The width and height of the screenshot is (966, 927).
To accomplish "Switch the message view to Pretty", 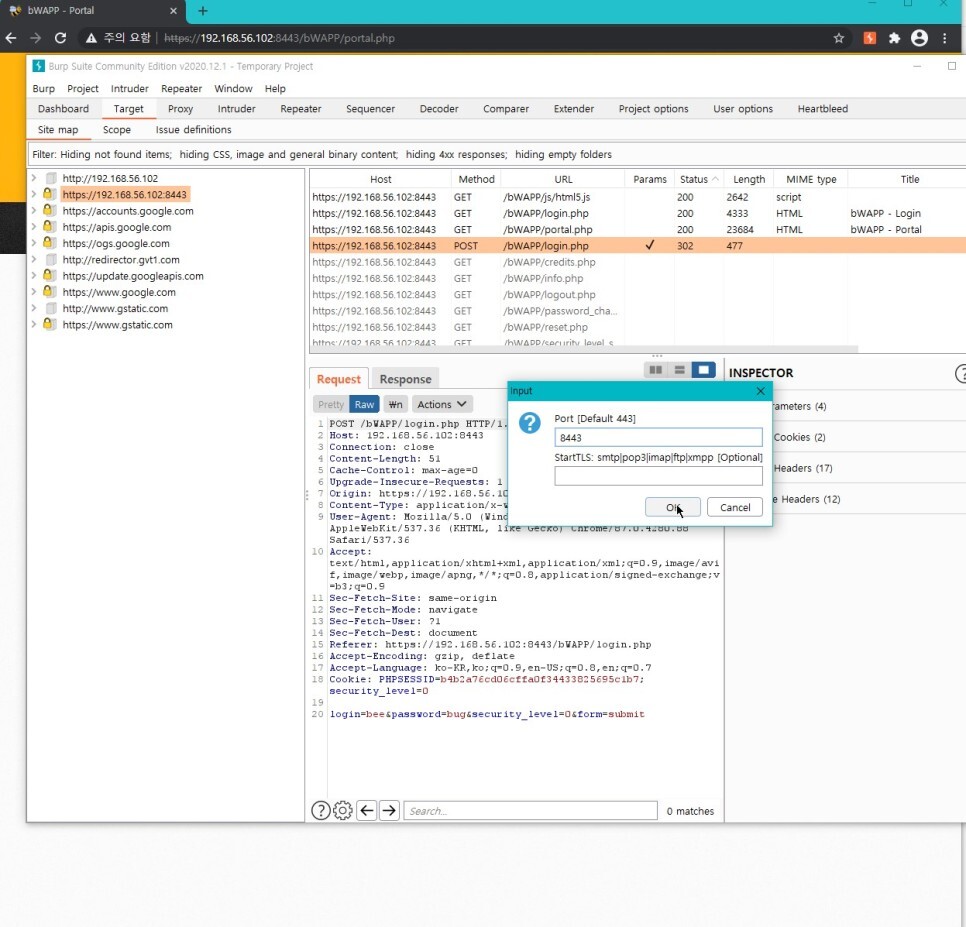I will point(331,404).
